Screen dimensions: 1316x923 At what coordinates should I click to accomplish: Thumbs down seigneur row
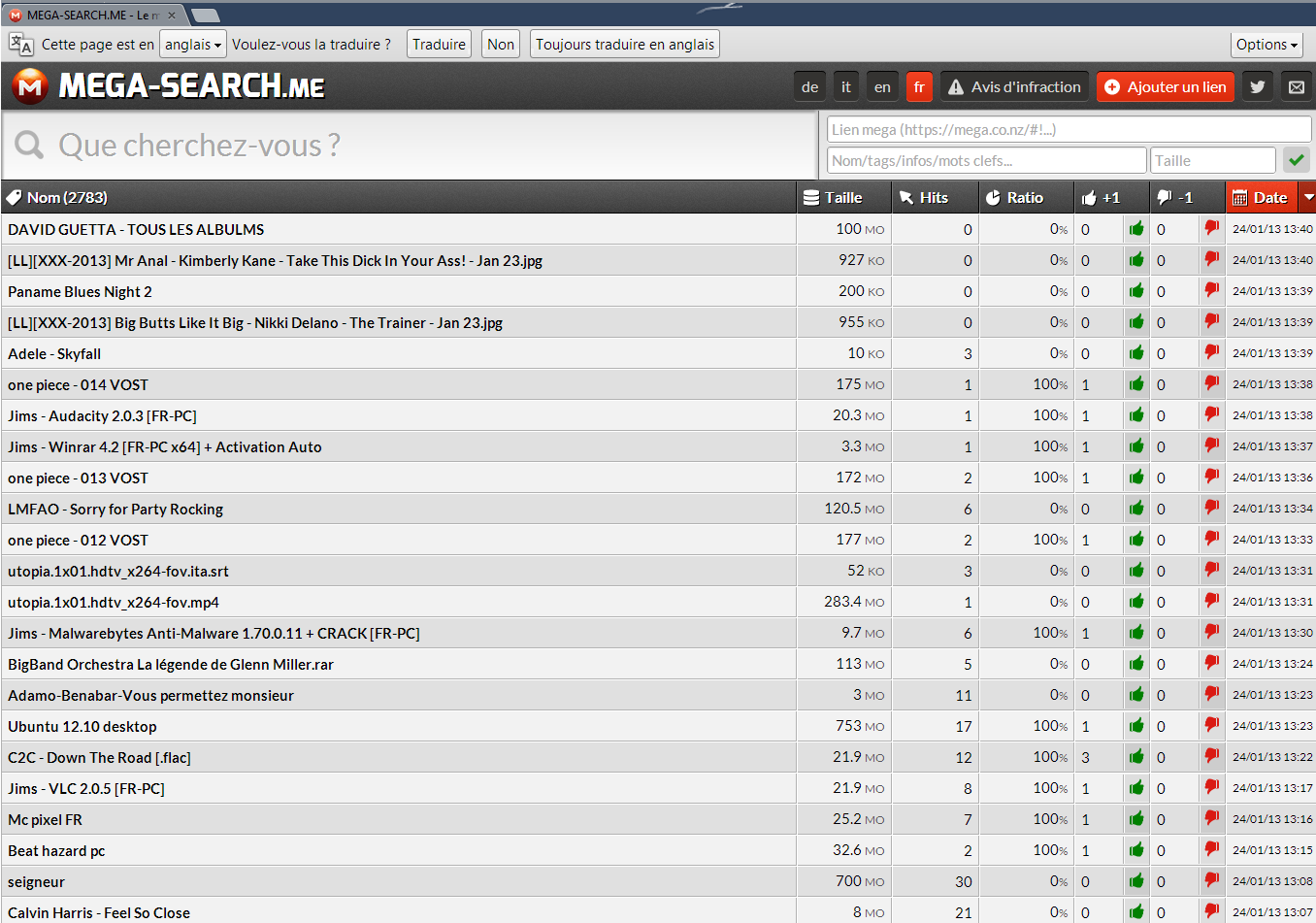pyautogui.click(x=1212, y=881)
